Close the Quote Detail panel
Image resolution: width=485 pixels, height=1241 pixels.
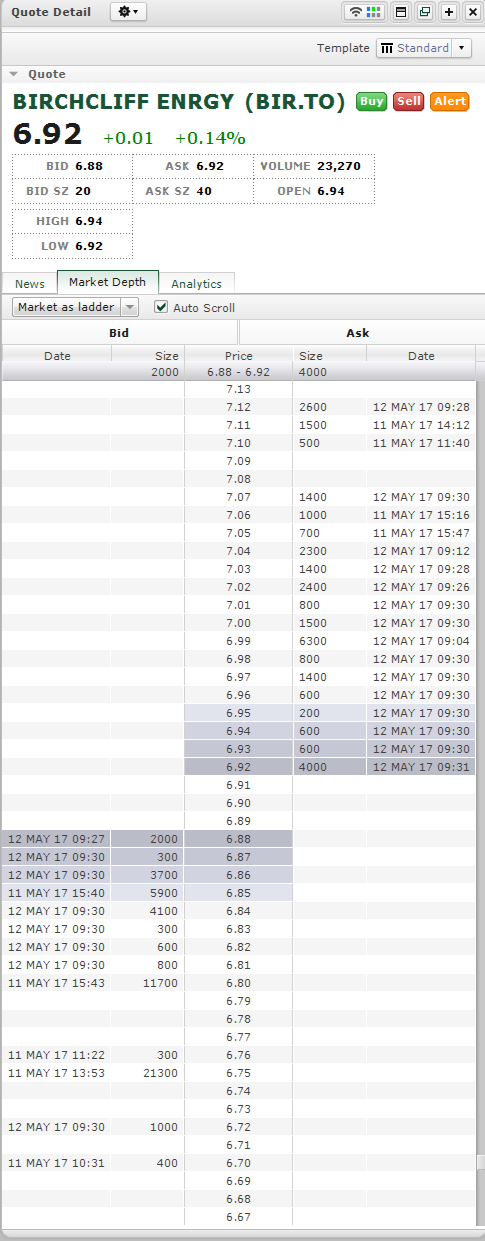pyautogui.click(x=472, y=12)
